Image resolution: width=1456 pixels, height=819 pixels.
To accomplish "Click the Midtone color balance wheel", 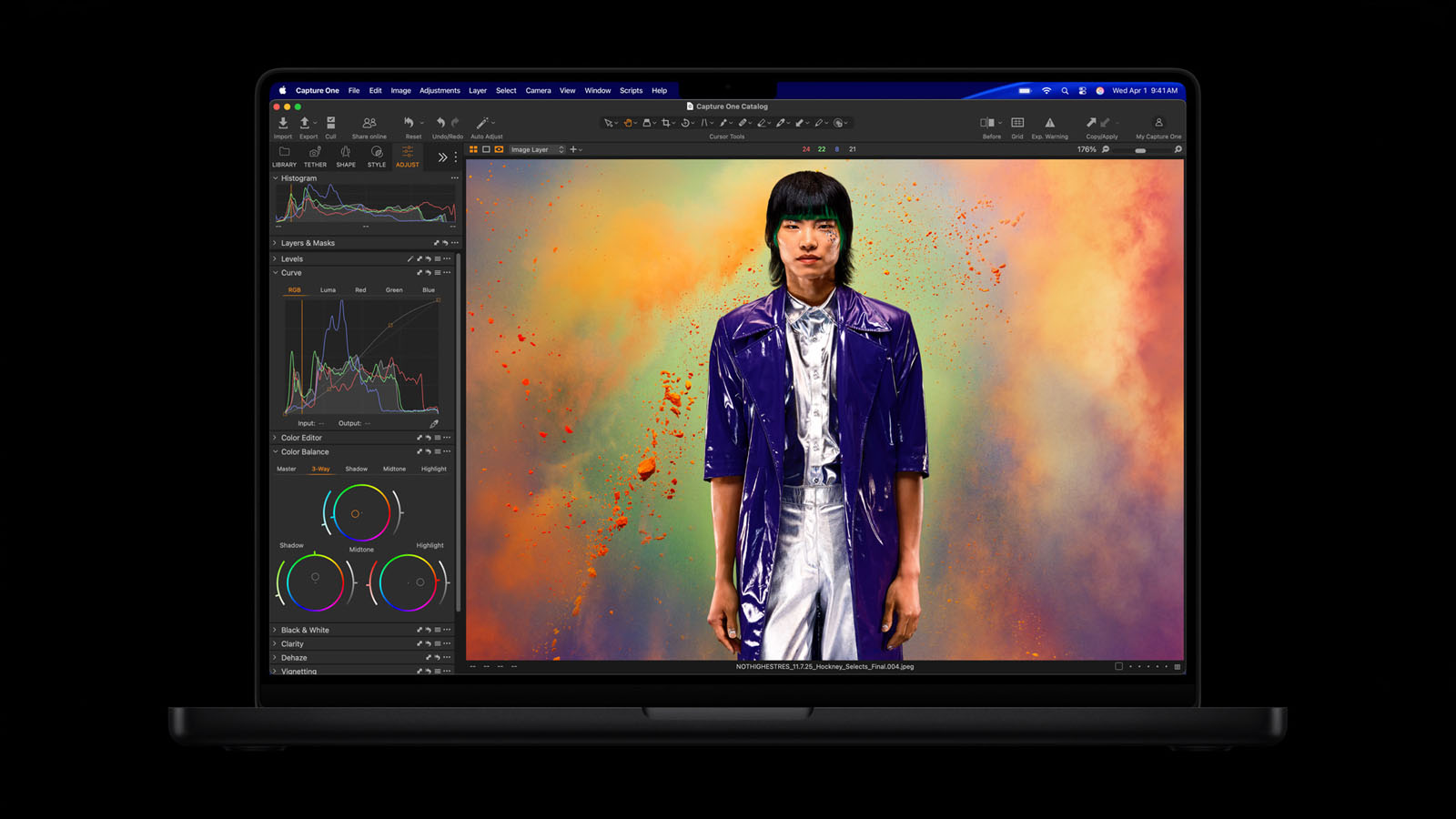I will pyautogui.click(x=360, y=513).
